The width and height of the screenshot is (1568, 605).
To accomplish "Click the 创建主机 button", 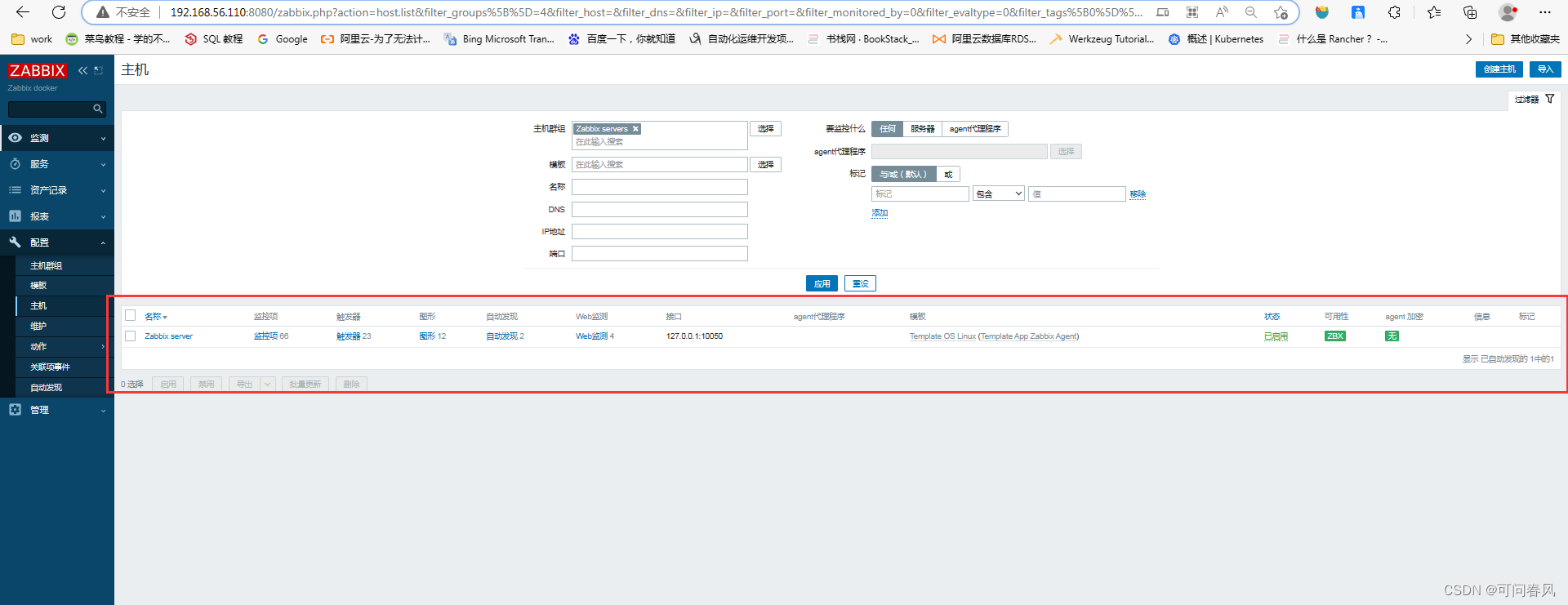I will tap(1499, 69).
